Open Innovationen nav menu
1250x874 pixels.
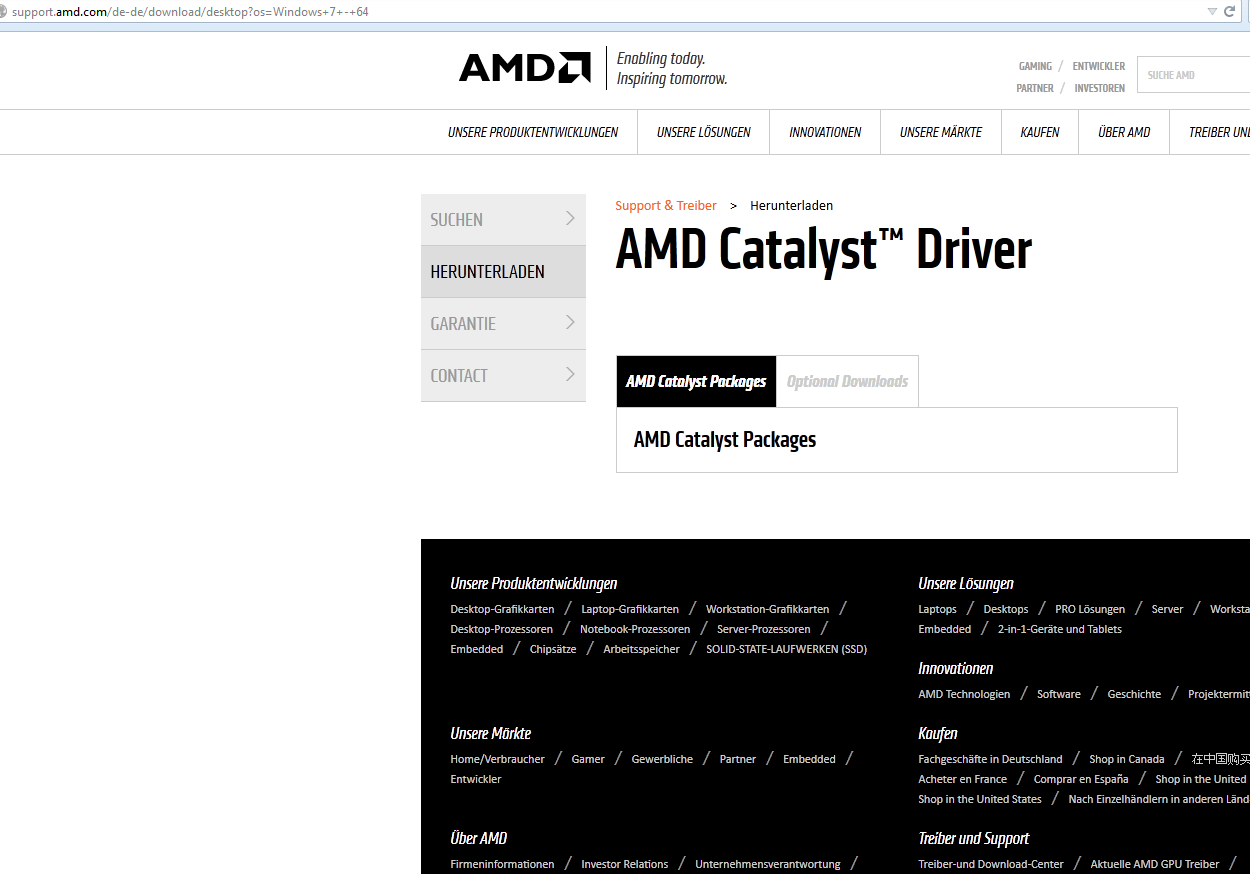[x=825, y=132]
